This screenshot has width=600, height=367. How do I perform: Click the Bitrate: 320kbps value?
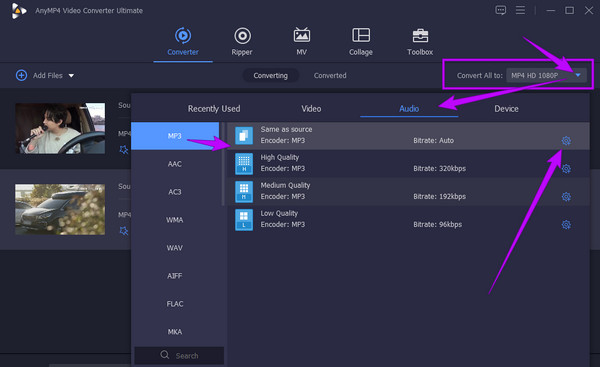(x=439, y=168)
